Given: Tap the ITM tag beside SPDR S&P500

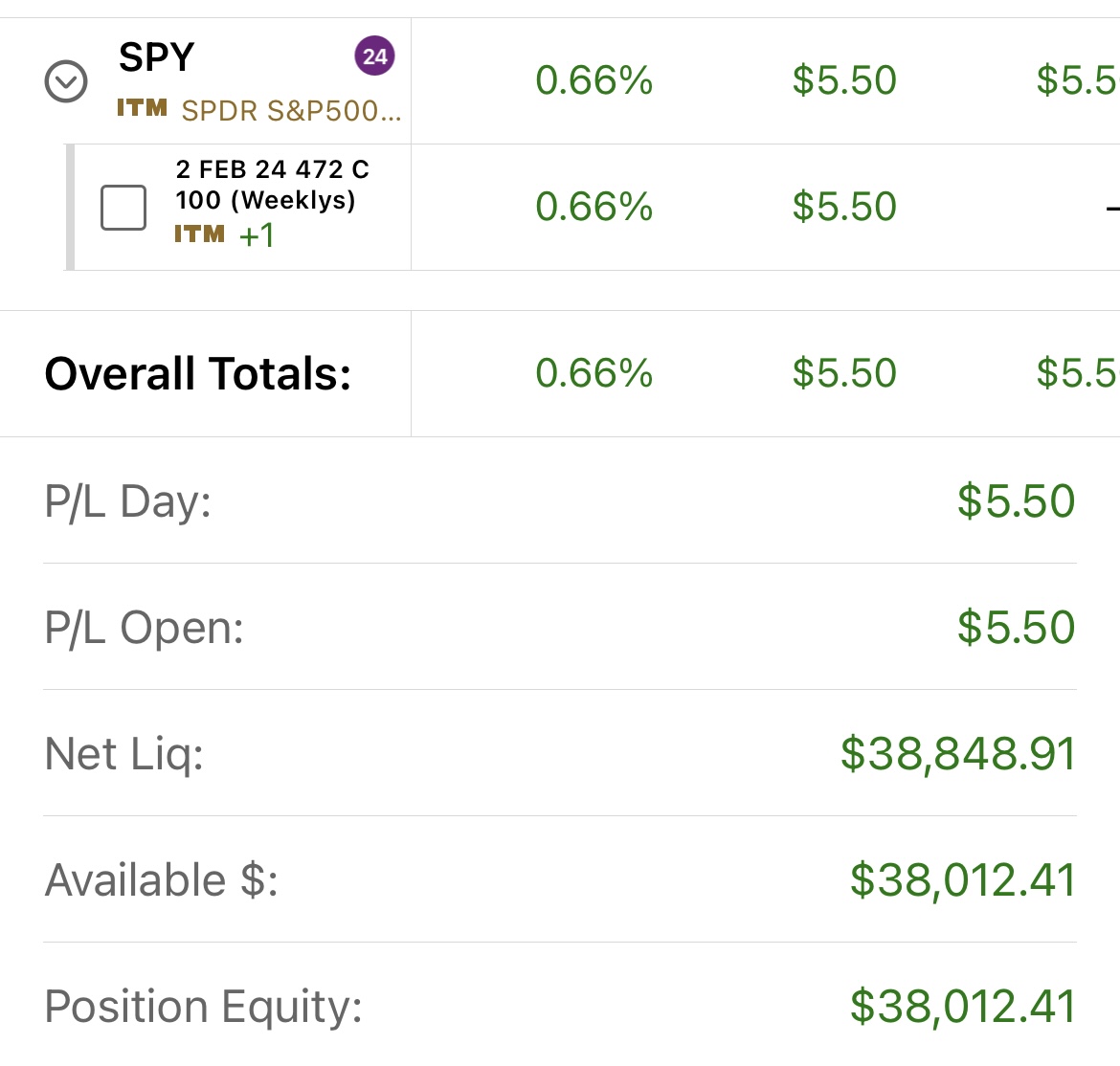Looking at the screenshot, I should click(x=142, y=108).
